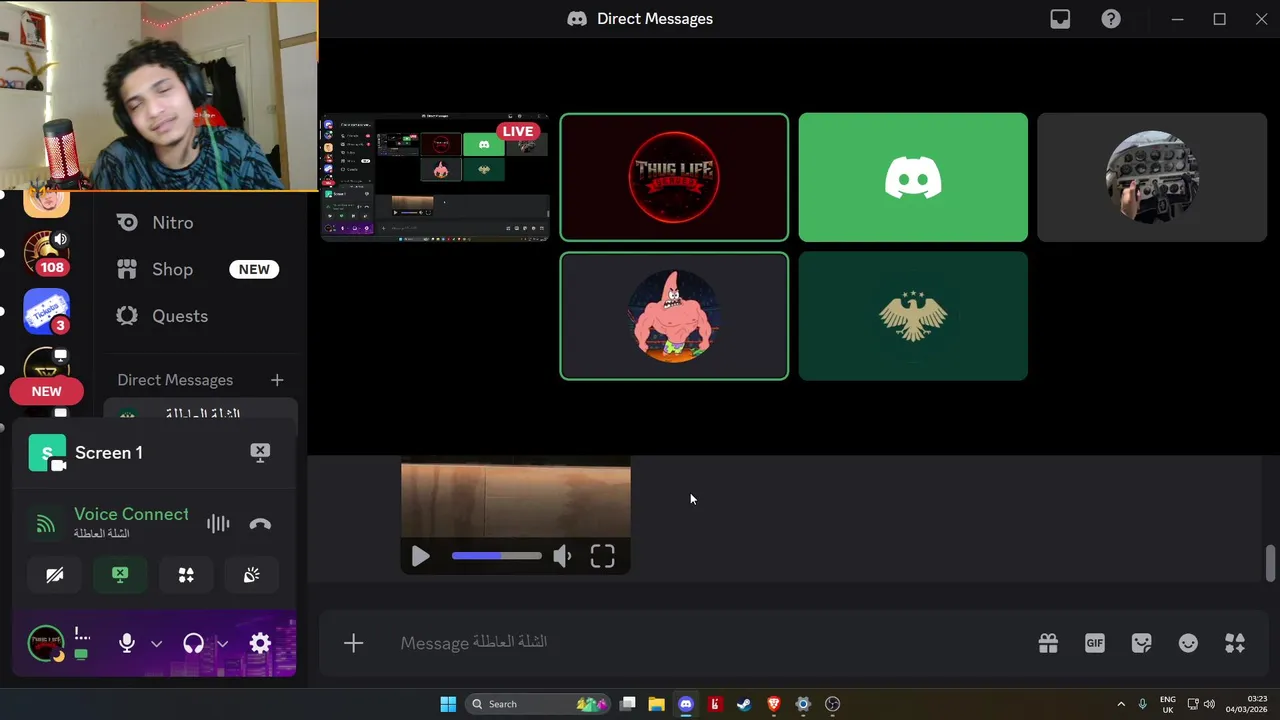The width and height of the screenshot is (1280, 720).
Task: Open File Explorer from the taskbar
Action: click(x=656, y=704)
